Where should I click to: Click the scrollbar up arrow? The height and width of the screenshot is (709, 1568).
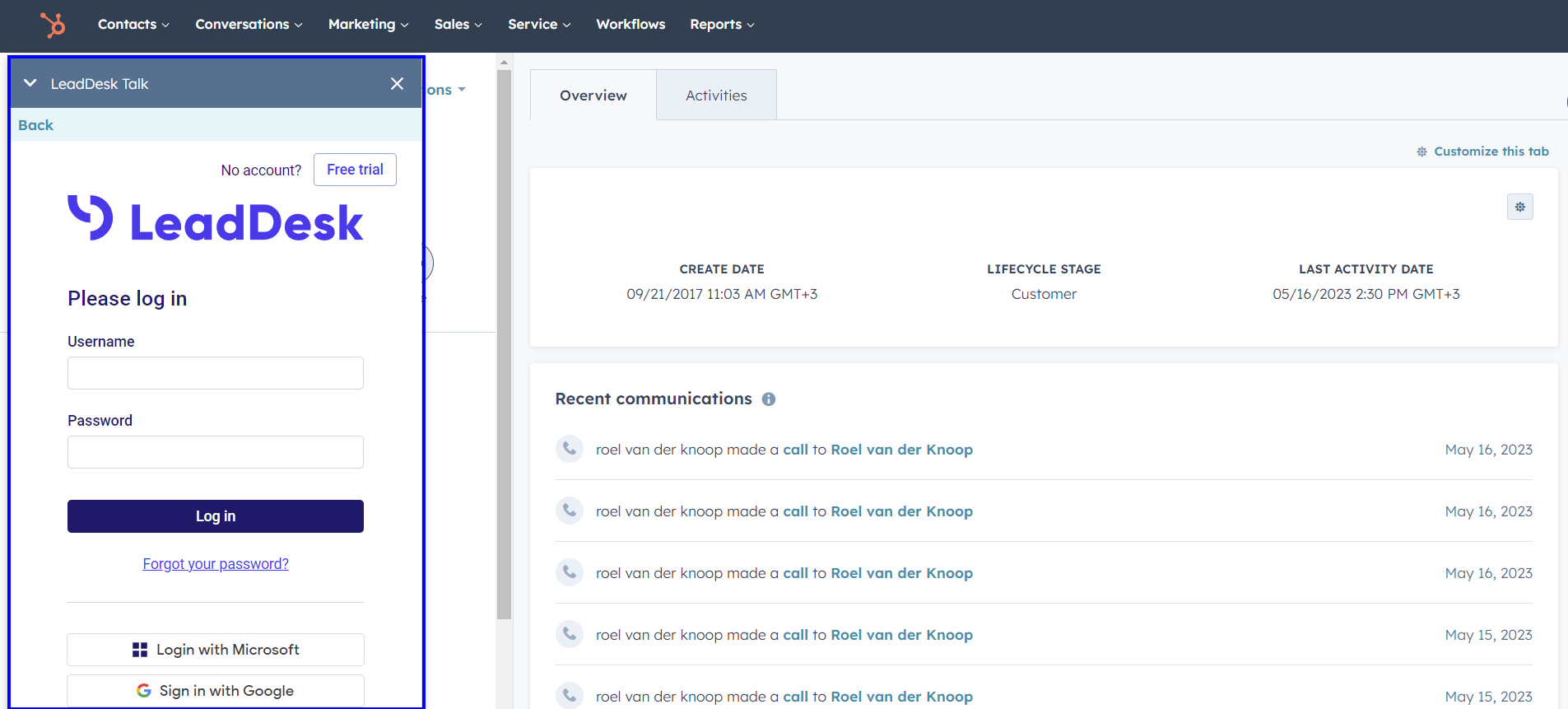coord(505,62)
